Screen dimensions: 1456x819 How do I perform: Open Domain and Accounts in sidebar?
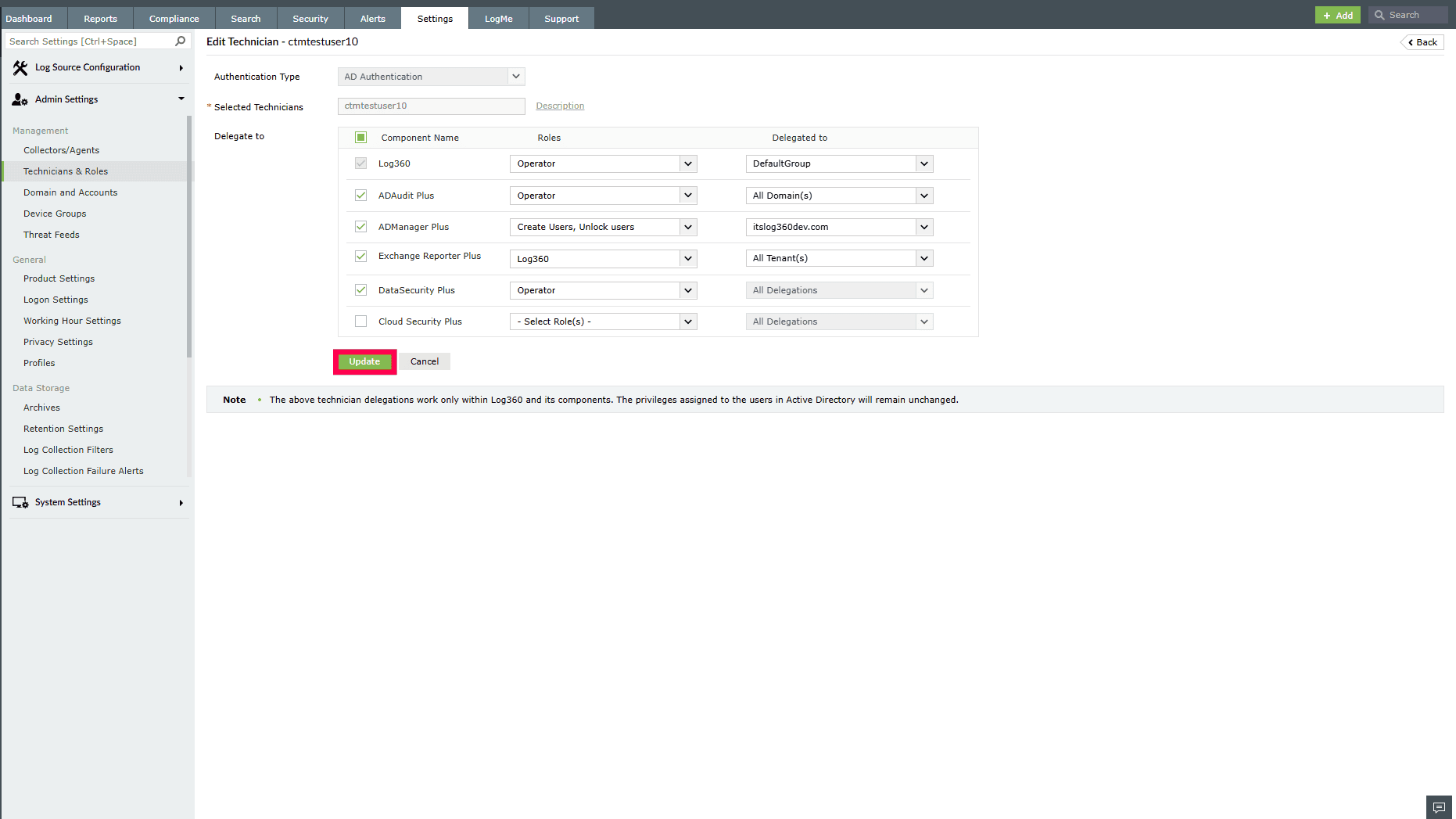coord(70,192)
